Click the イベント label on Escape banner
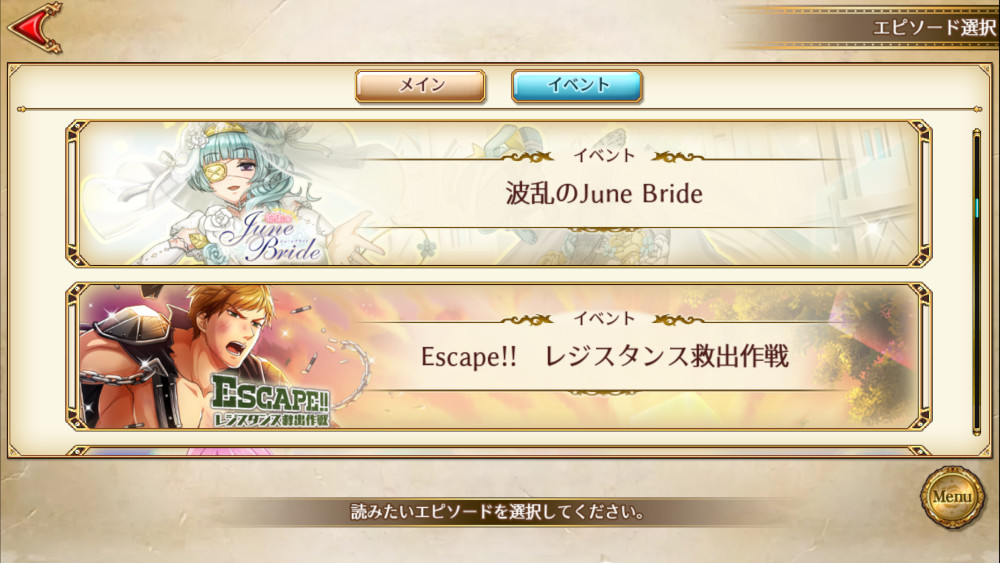1000x563 pixels. (x=604, y=318)
